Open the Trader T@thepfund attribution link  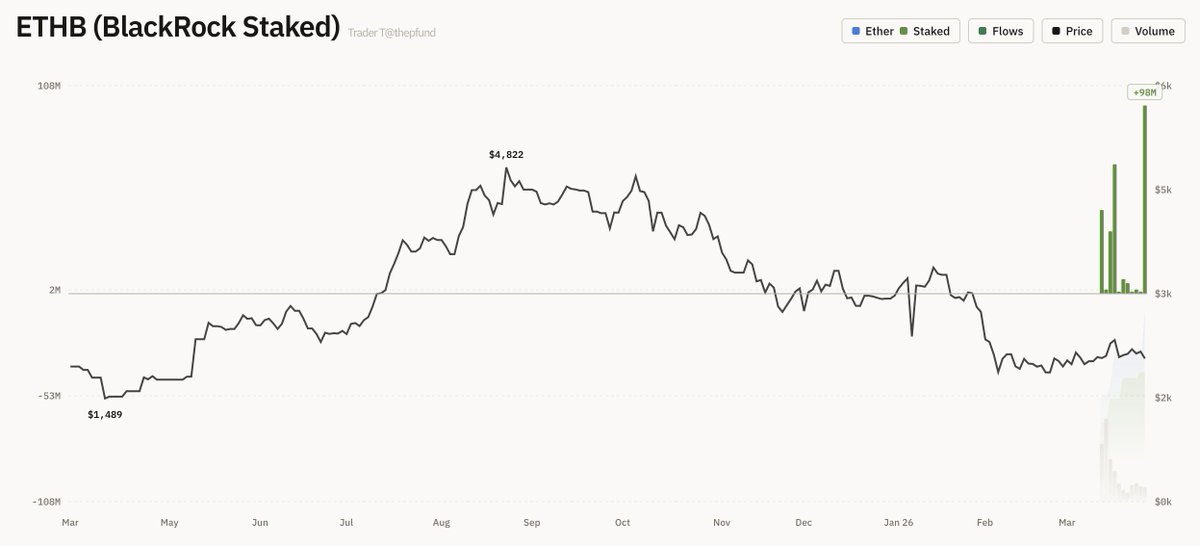click(391, 33)
